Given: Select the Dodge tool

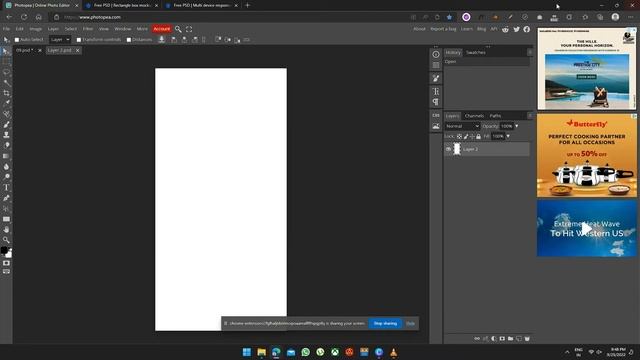Looking at the screenshot, I should coord(6,177).
